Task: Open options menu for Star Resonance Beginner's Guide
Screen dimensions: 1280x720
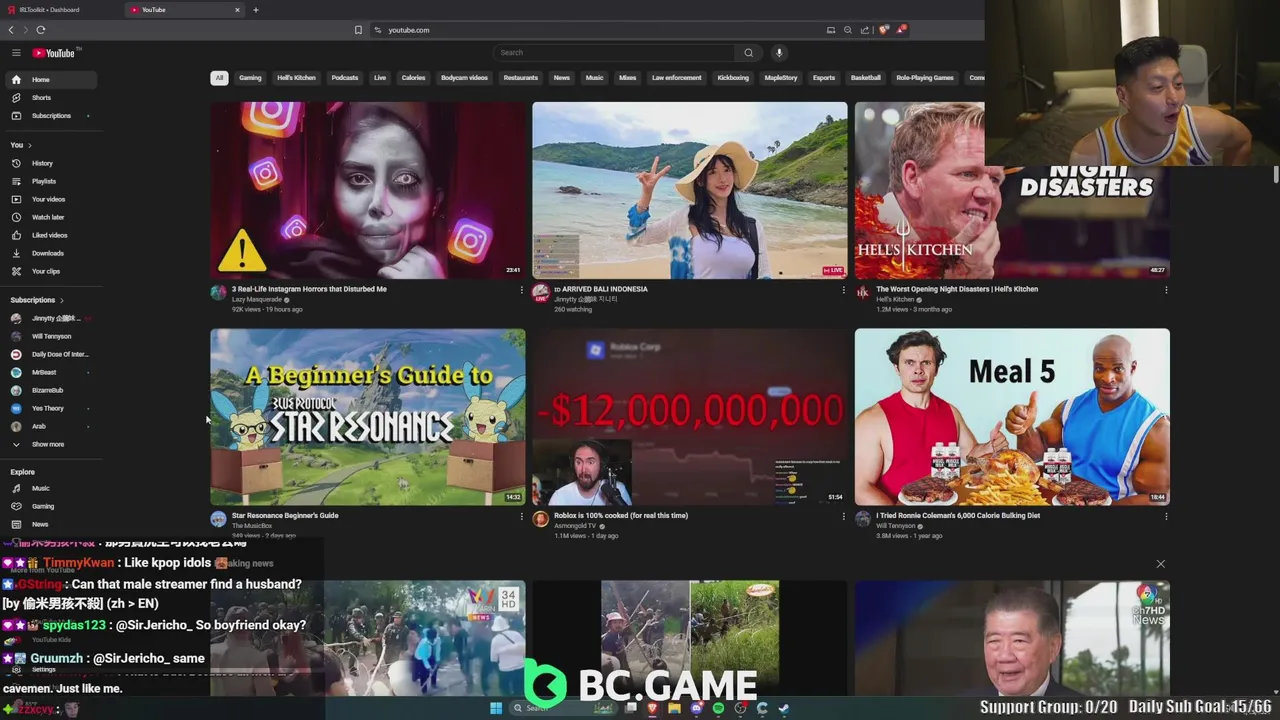Action: [521, 517]
